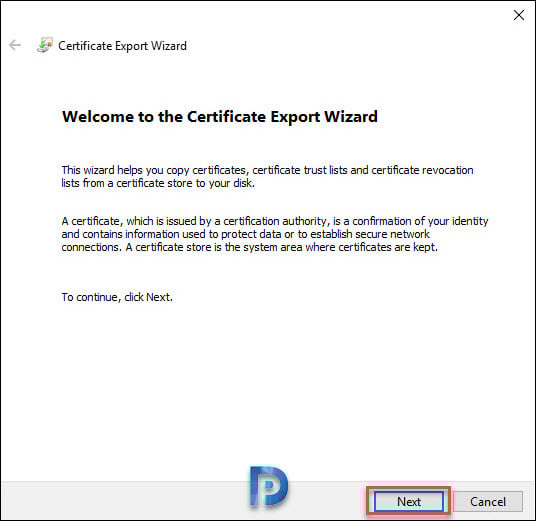536x521 pixels.
Task: Click the 'Welcome to the Certificate Export Wizard' heading
Action: point(220,117)
